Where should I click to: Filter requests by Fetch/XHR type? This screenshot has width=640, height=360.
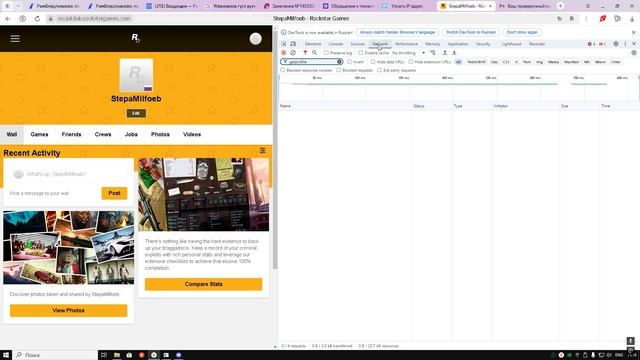coord(476,62)
